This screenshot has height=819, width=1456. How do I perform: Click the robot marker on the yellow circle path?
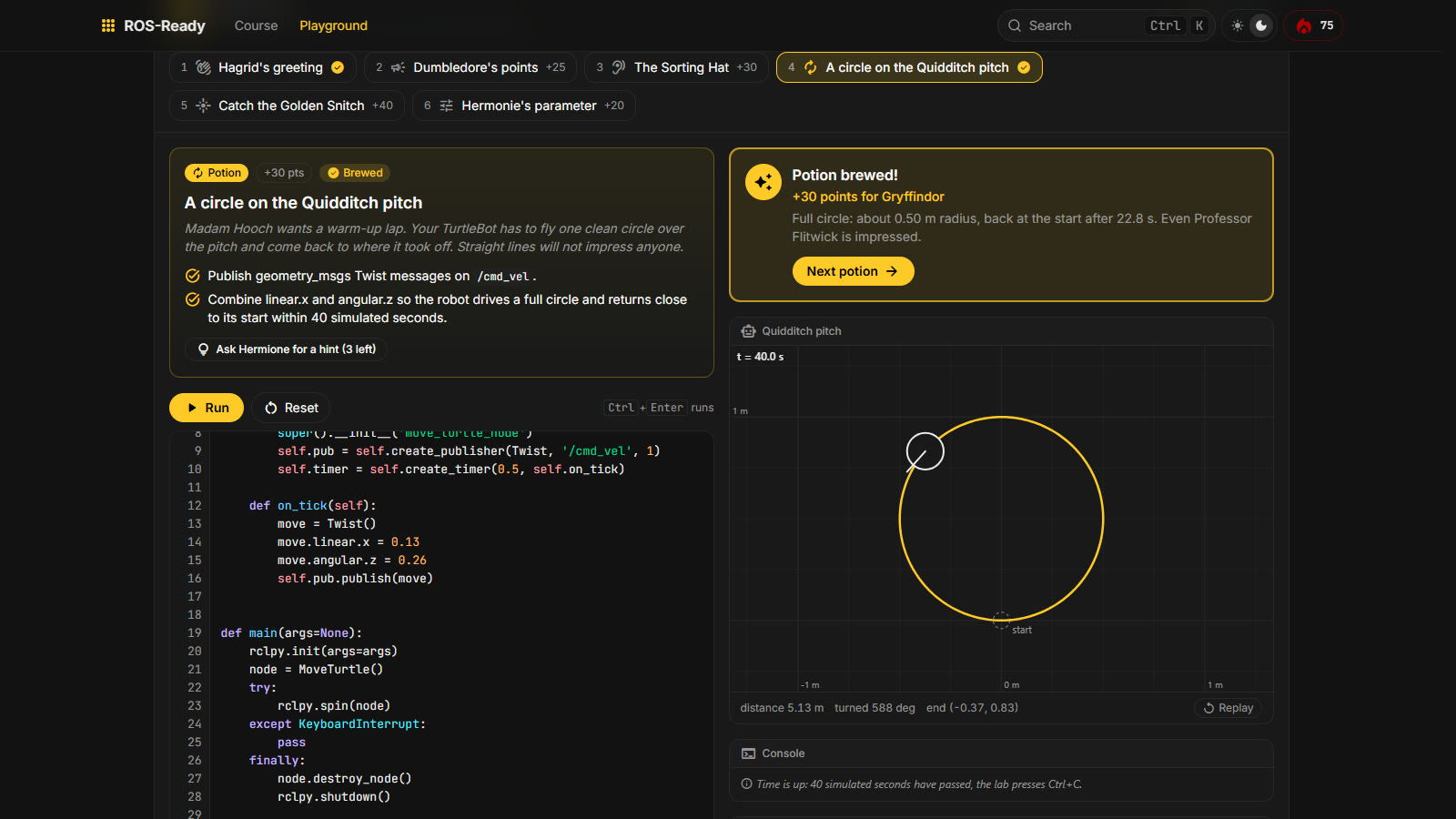pos(925,451)
